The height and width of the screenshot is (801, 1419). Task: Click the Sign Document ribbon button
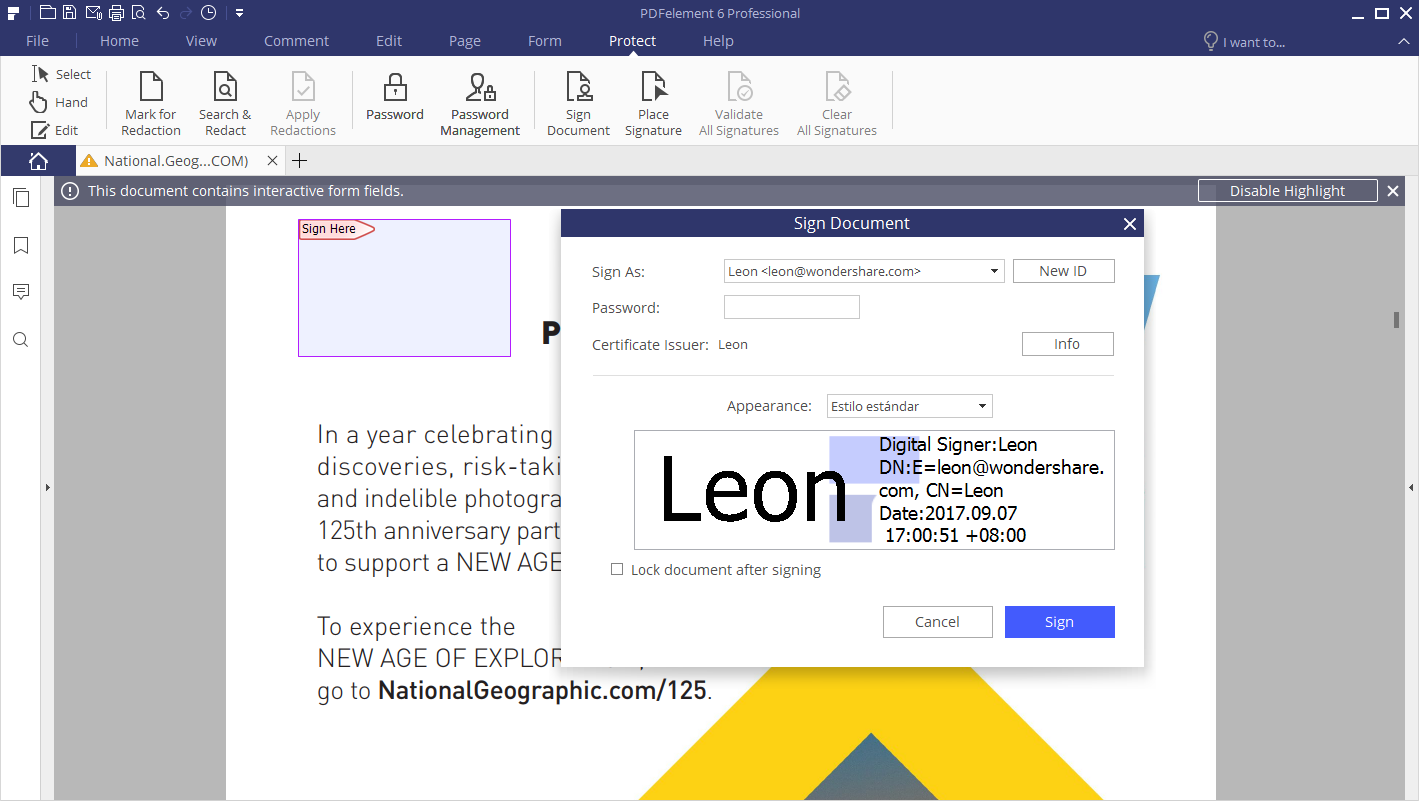point(578,104)
